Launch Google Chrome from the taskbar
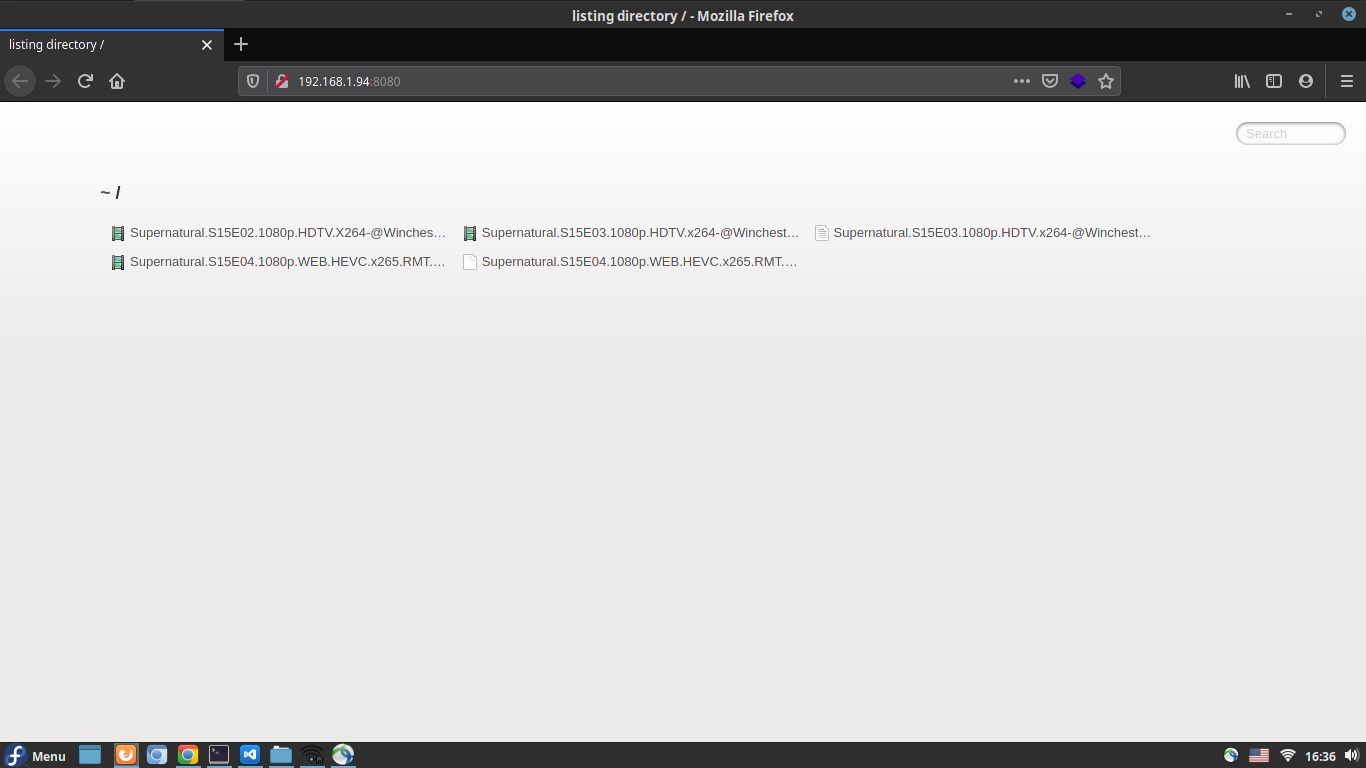Image resolution: width=1366 pixels, height=768 pixels. 188,755
